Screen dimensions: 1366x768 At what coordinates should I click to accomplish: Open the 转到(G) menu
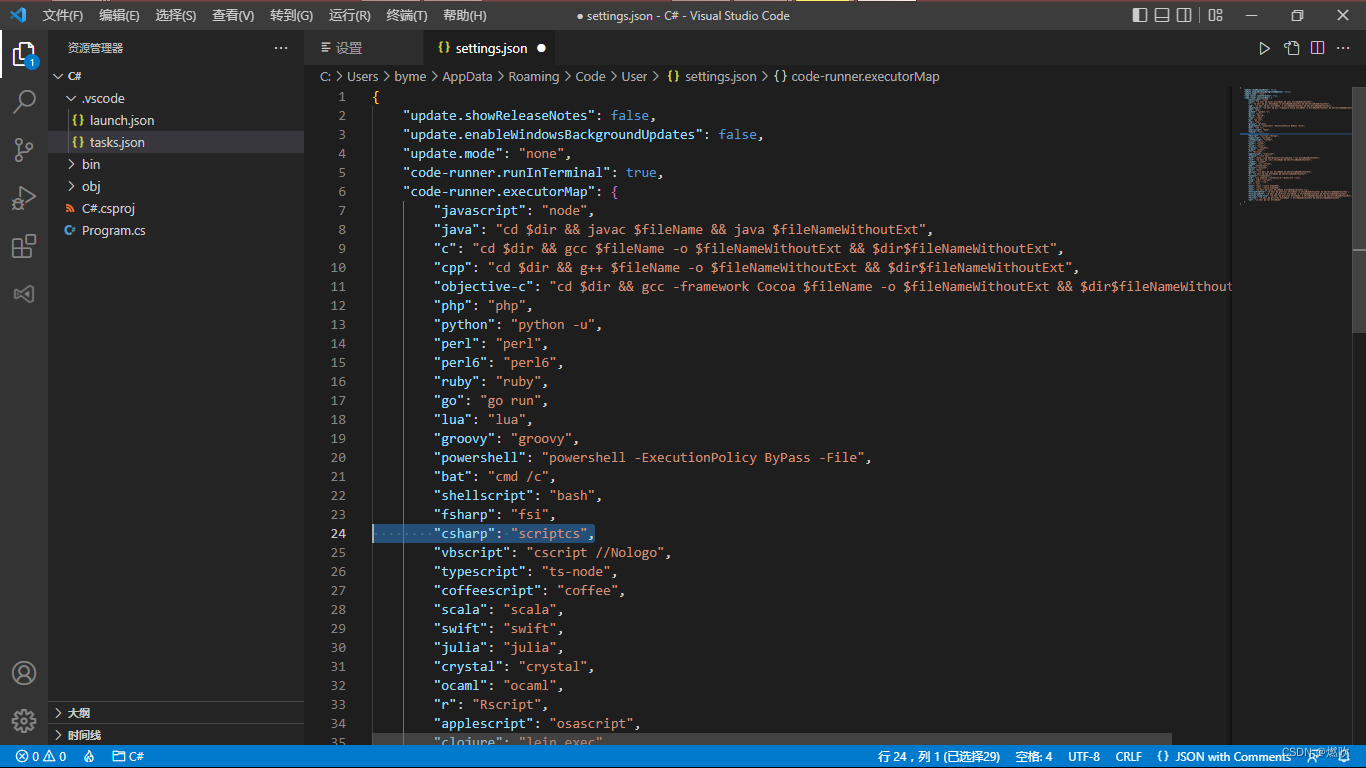pyautogui.click(x=291, y=15)
